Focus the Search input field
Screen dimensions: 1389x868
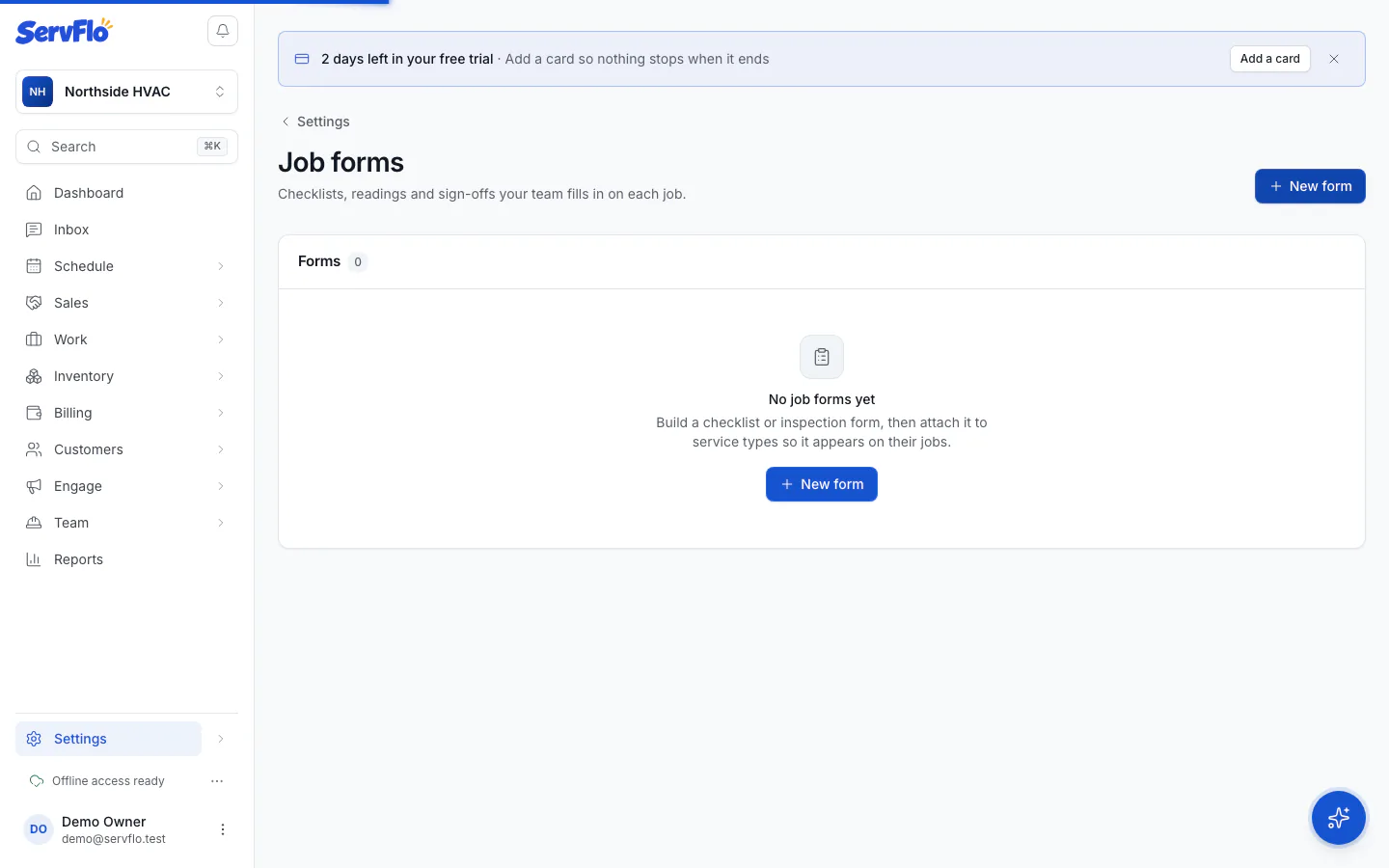[127, 147]
